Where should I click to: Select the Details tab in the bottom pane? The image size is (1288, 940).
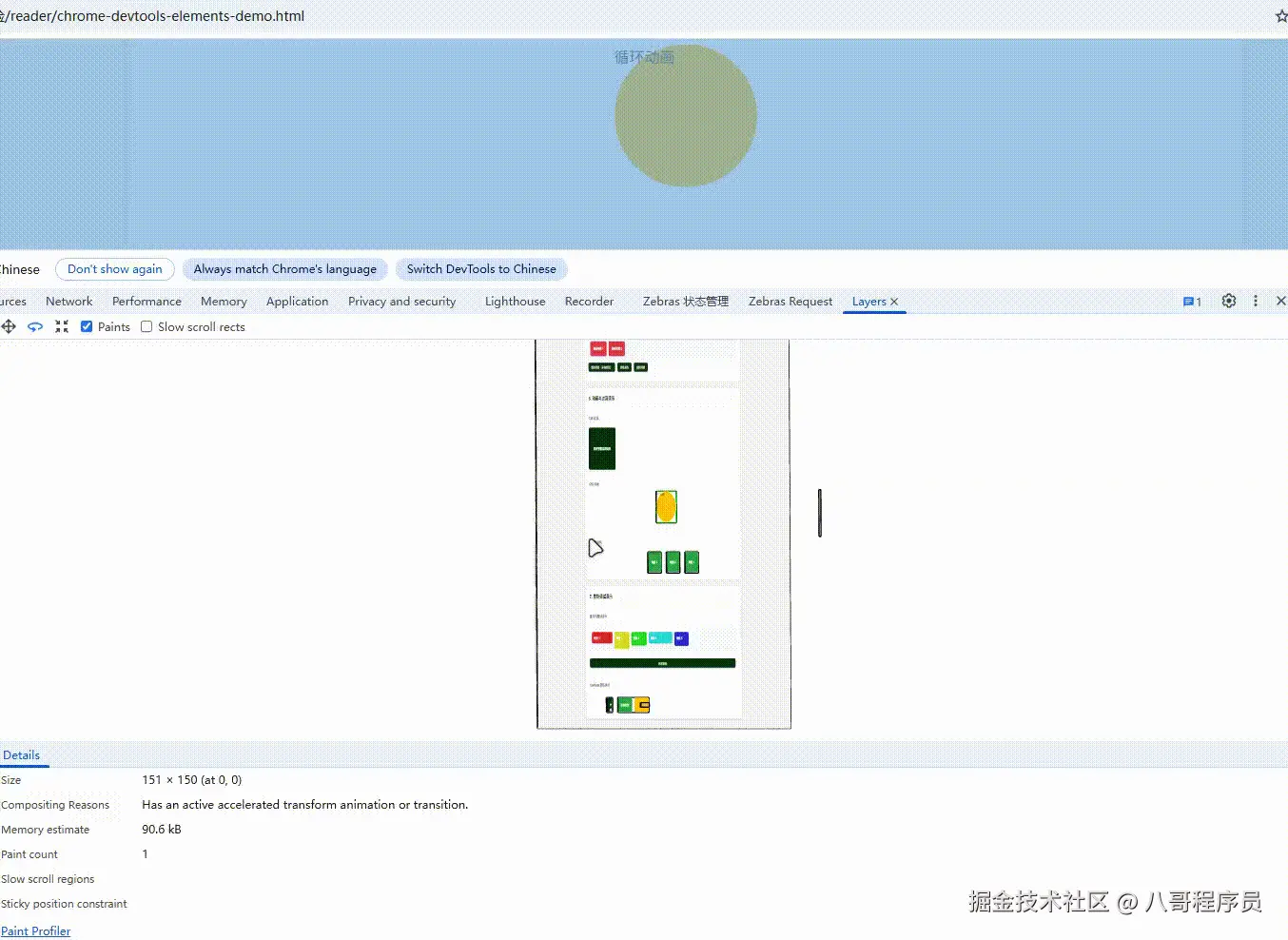(23, 754)
